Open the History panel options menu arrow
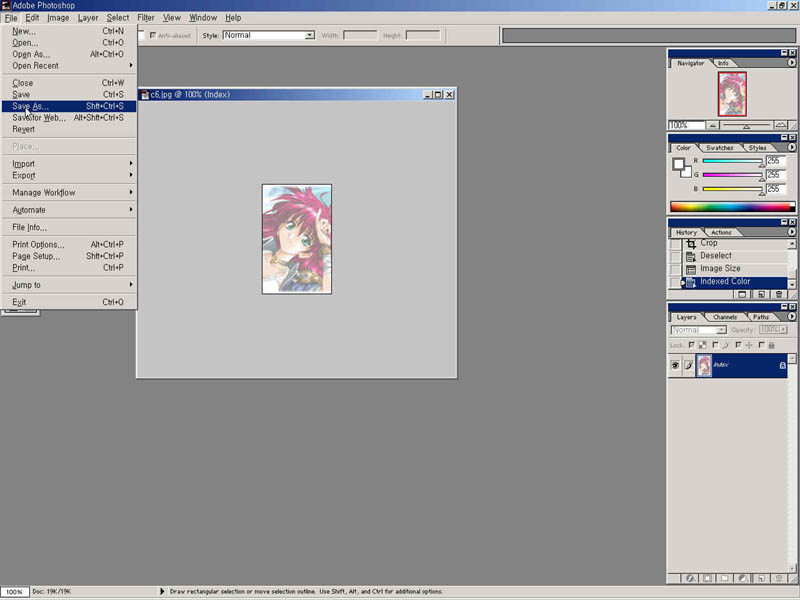The image size is (800, 600). [791, 232]
